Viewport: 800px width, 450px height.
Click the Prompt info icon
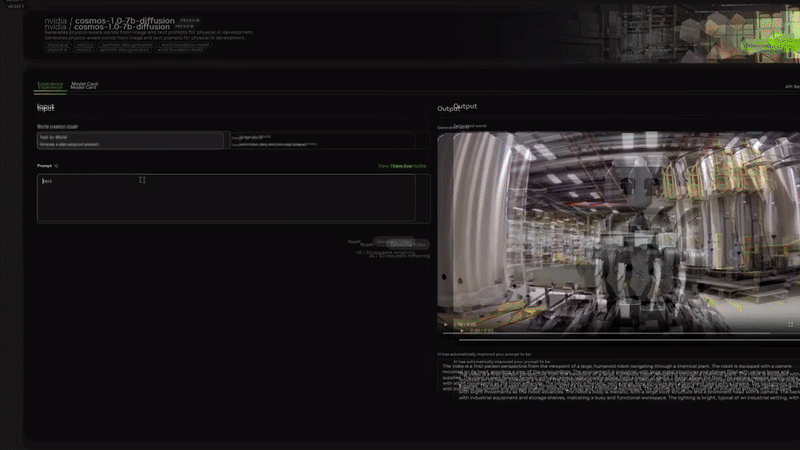(x=57, y=166)
